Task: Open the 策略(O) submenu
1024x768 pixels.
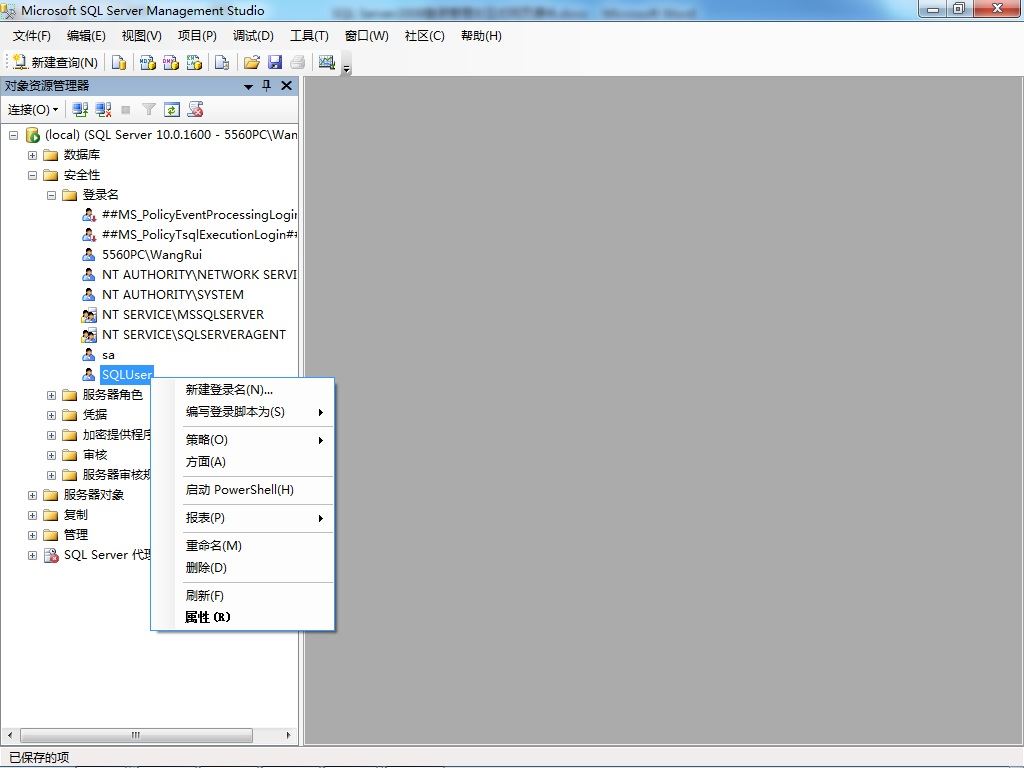Action: coord(243,440)
